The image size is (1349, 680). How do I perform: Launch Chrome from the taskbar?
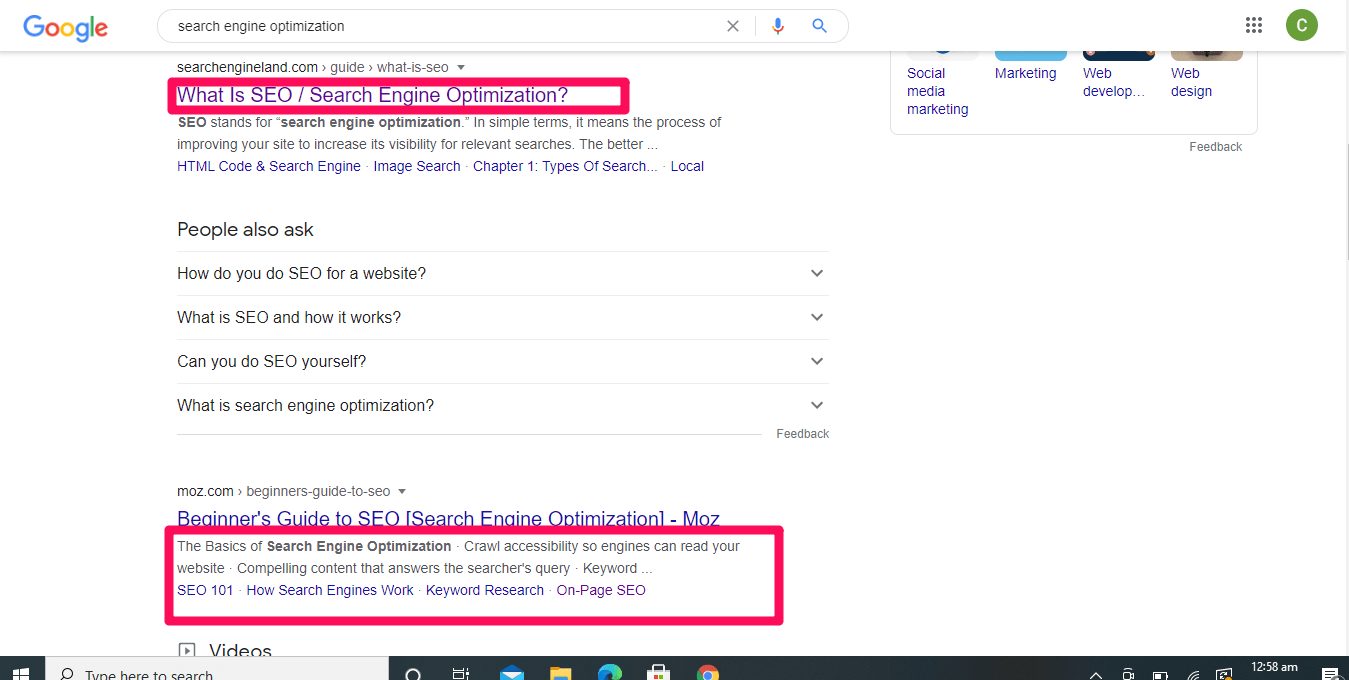(708, 673)
